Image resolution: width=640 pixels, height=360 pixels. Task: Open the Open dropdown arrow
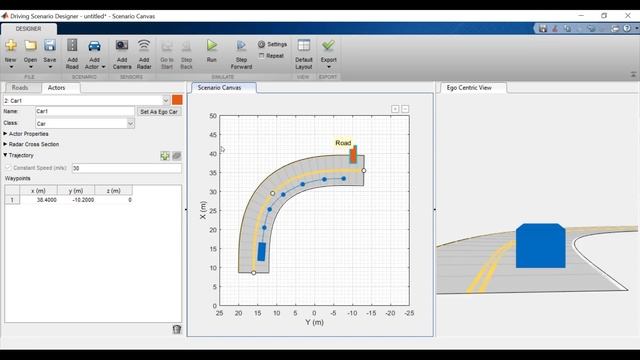click(x=31, y=67)
